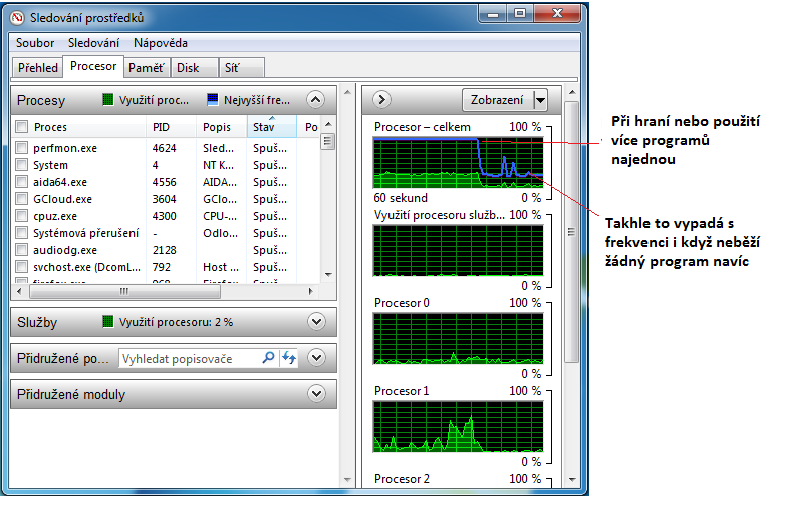800x505 pixels.
Task: Open the Zobrazení dropdown arrow
Action: click(540, 100)
